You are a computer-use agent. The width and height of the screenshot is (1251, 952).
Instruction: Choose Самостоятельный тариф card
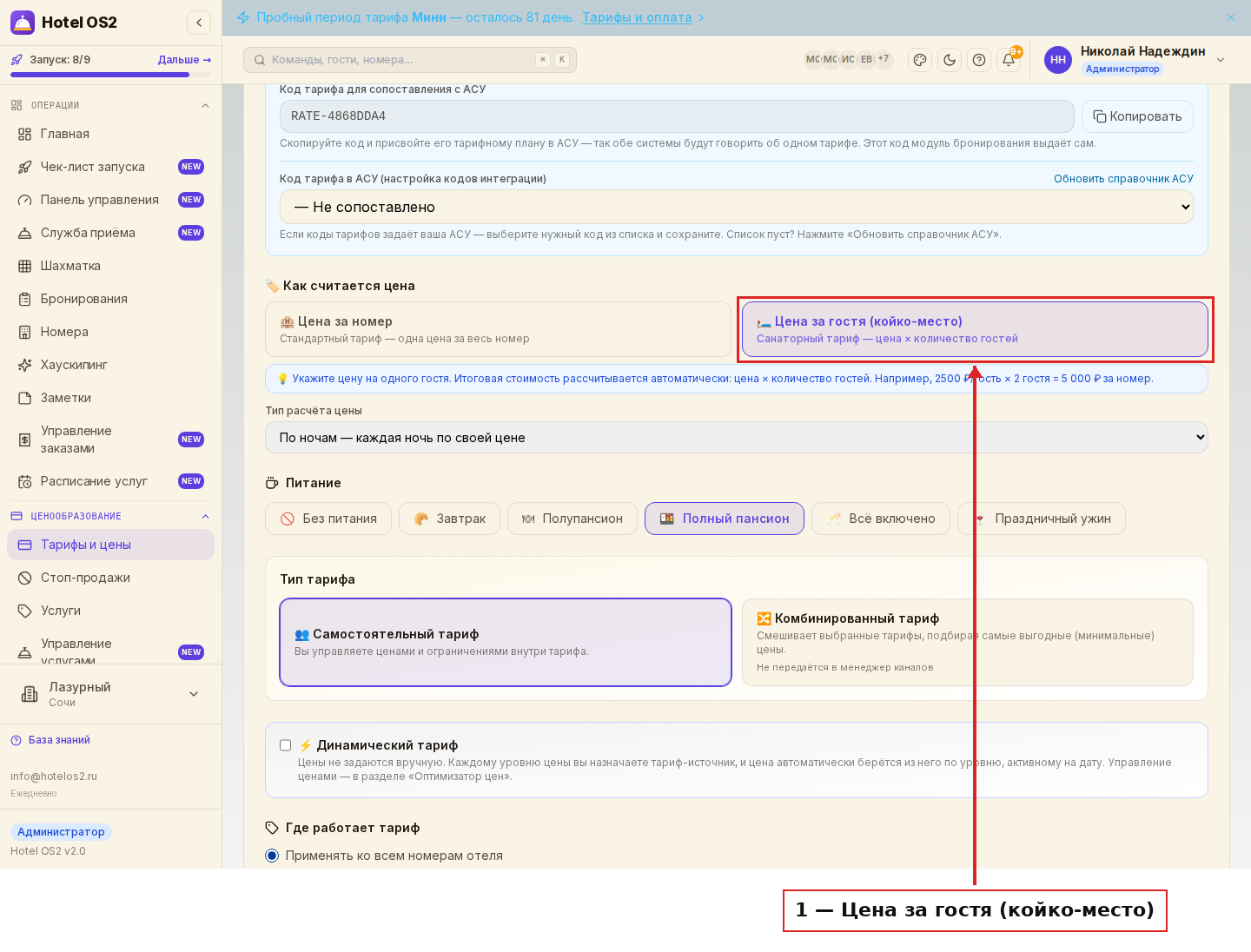pyautogui.click(x=506, y=642)
